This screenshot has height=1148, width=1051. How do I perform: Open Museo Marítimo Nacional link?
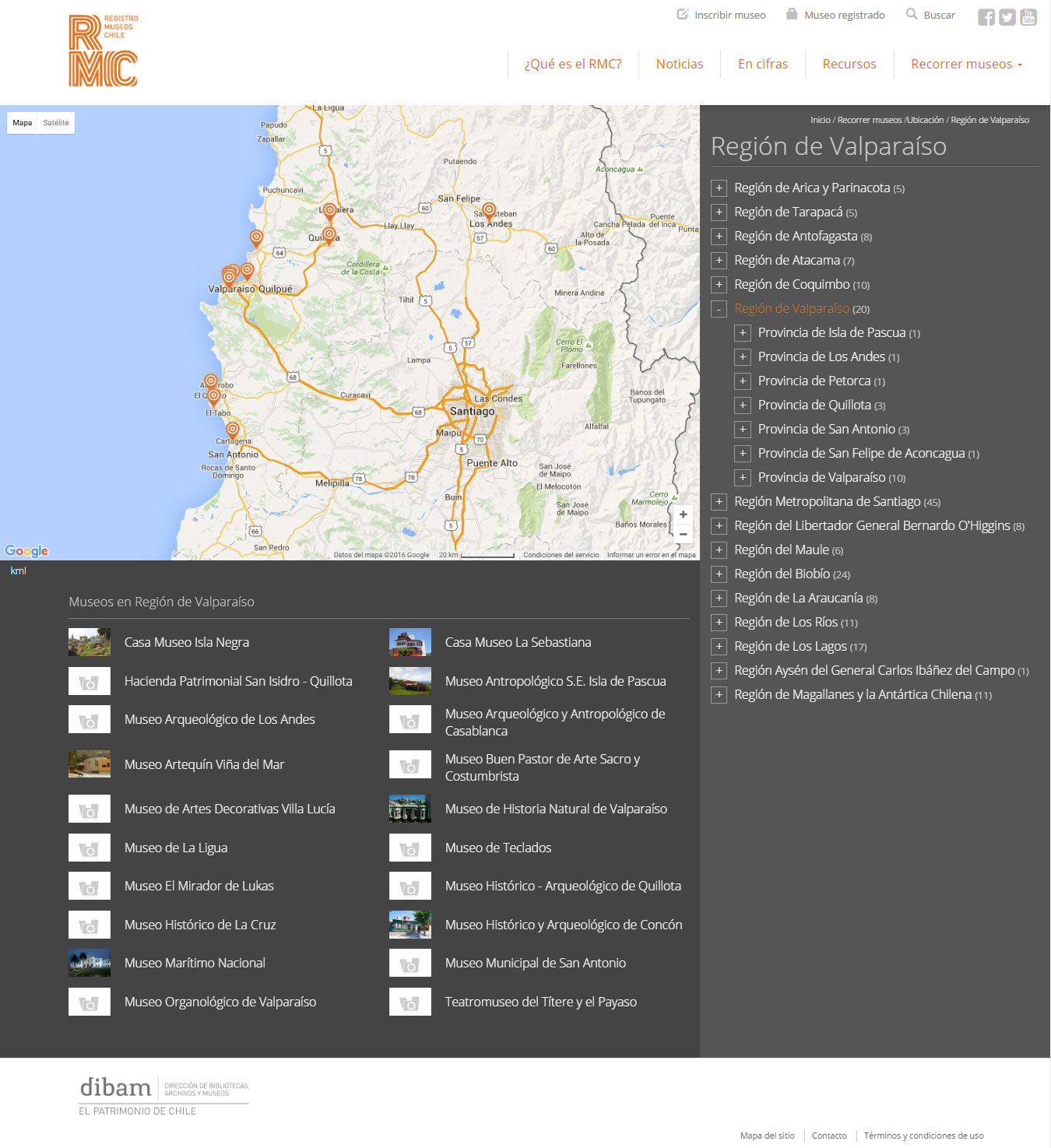[x=195, y=963]
